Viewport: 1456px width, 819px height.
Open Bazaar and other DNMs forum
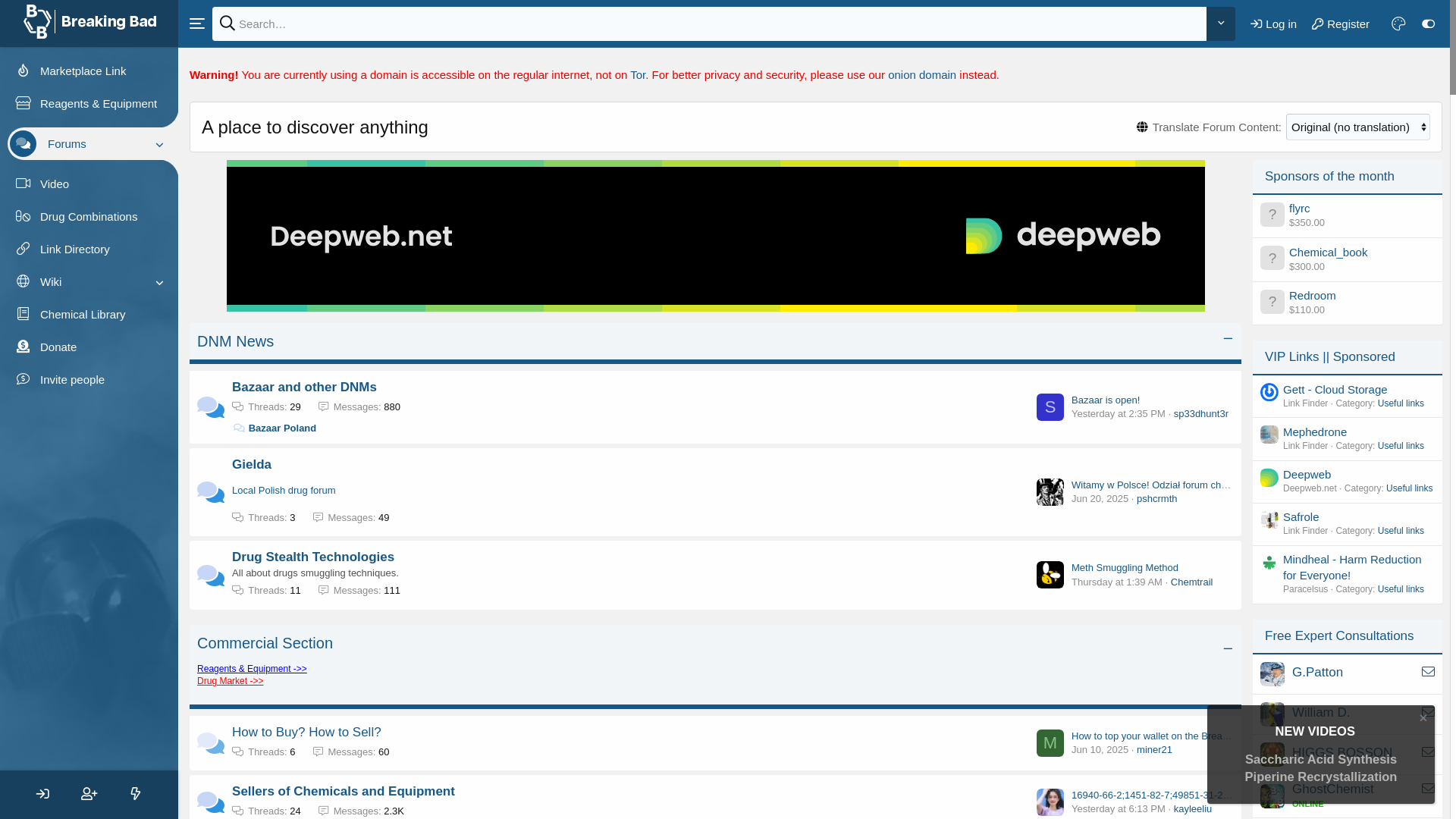click(304, 387)
